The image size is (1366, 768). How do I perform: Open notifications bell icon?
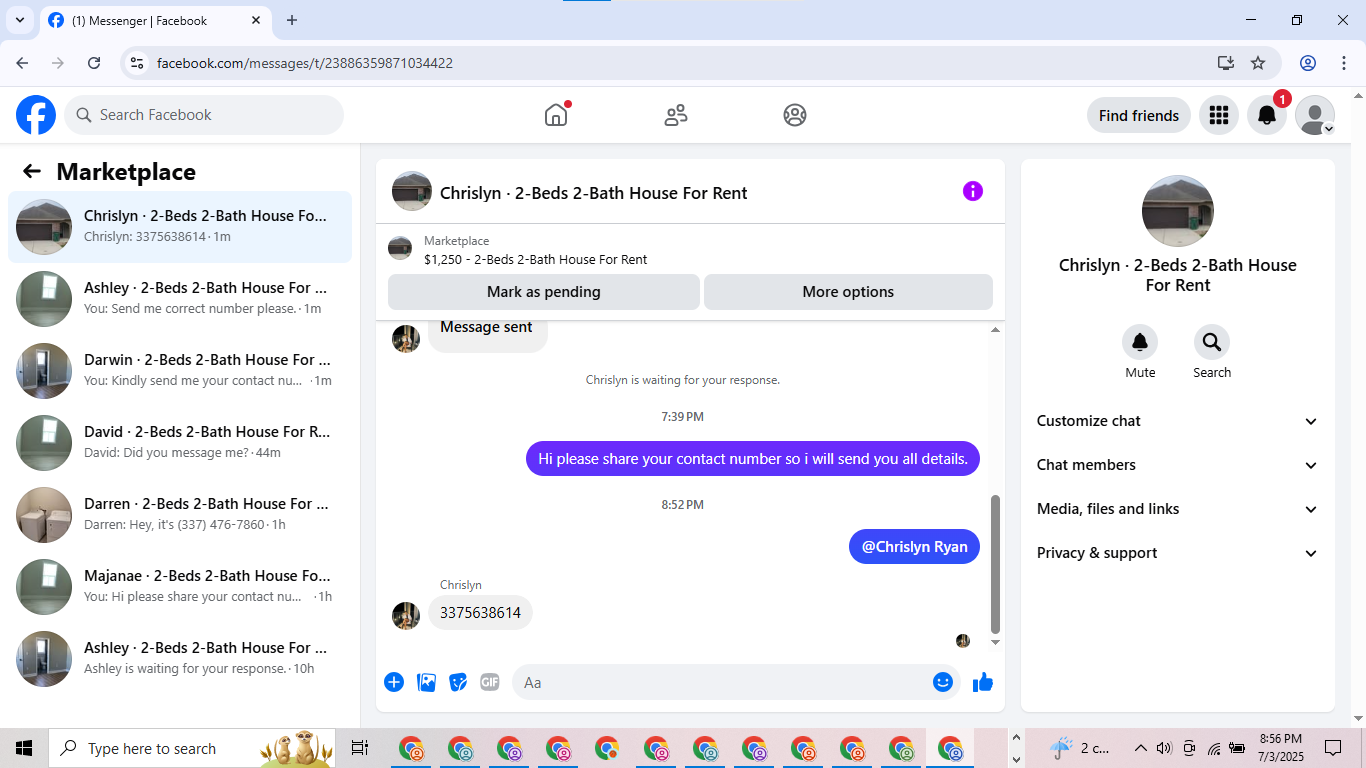[1267, 115]
